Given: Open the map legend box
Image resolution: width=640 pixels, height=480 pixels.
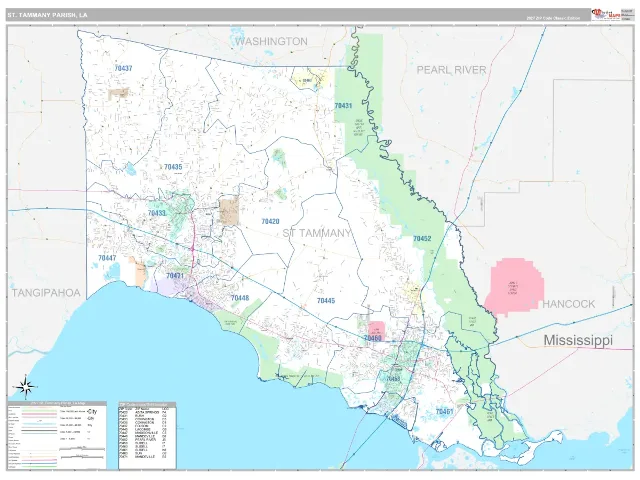Looking at the screenshot, I should click(x=57, y=435).
